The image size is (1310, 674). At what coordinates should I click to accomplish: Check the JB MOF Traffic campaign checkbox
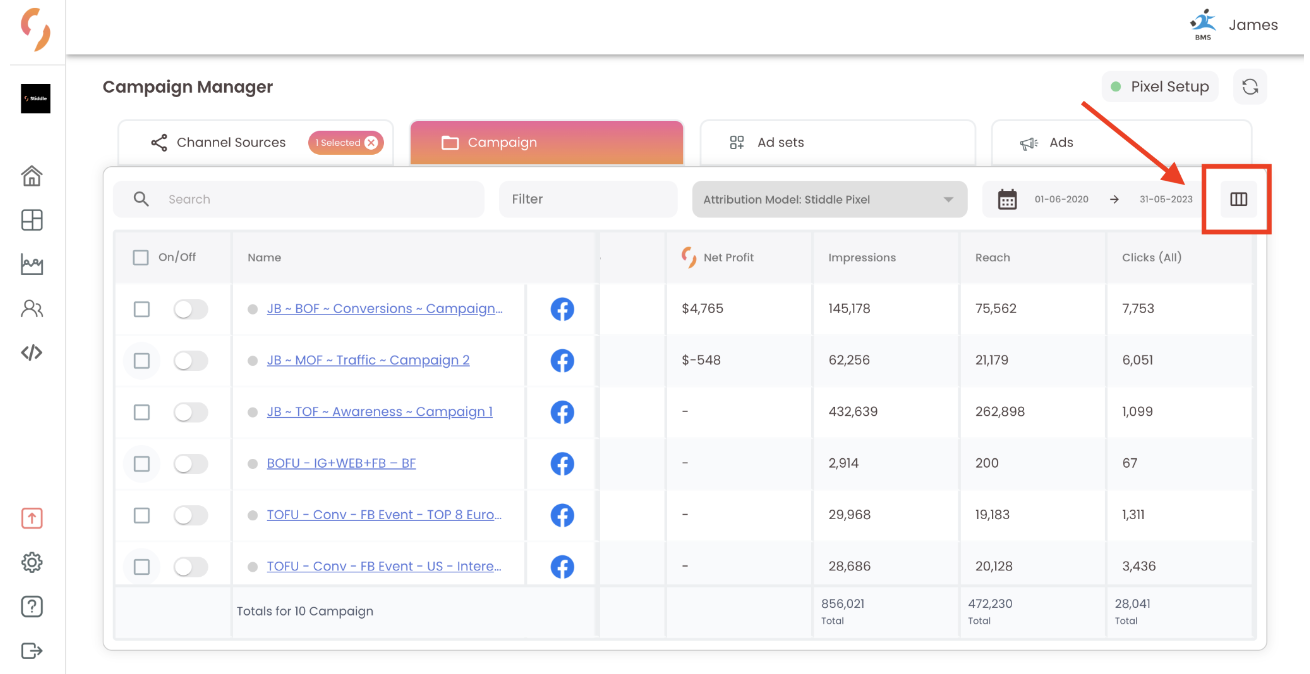(142, 360)
